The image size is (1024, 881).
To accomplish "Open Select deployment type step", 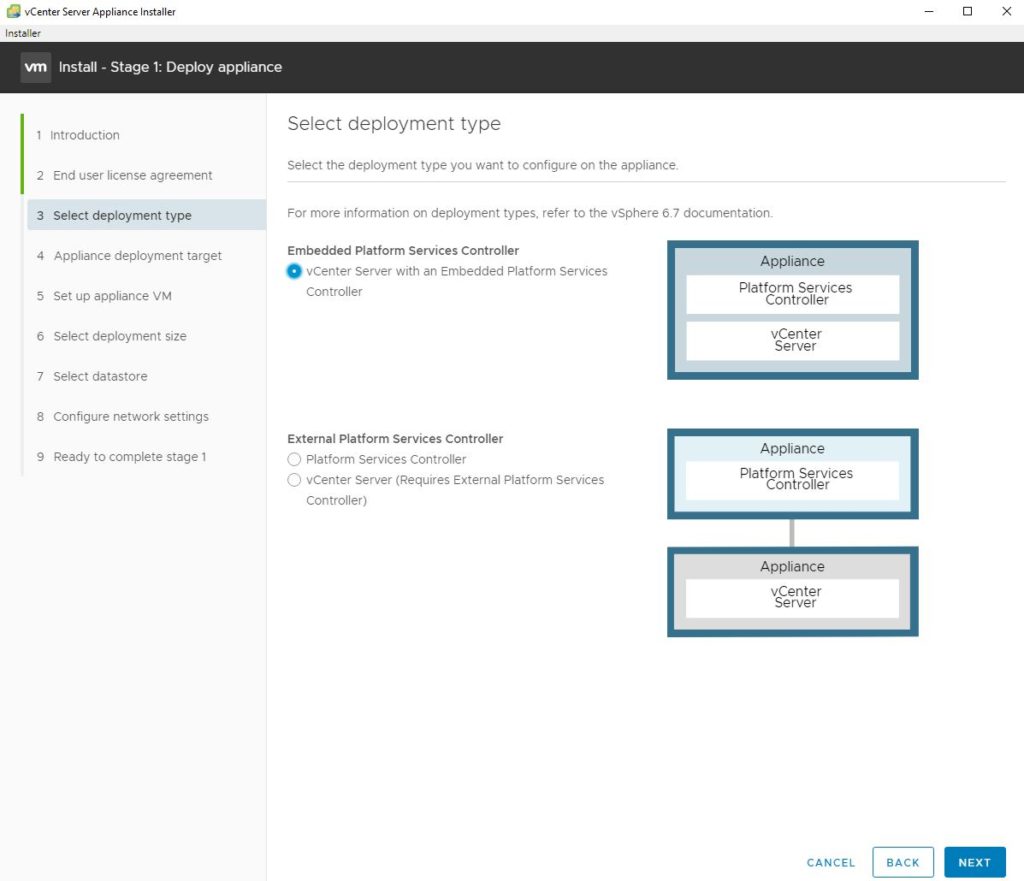I will point(146,216).
